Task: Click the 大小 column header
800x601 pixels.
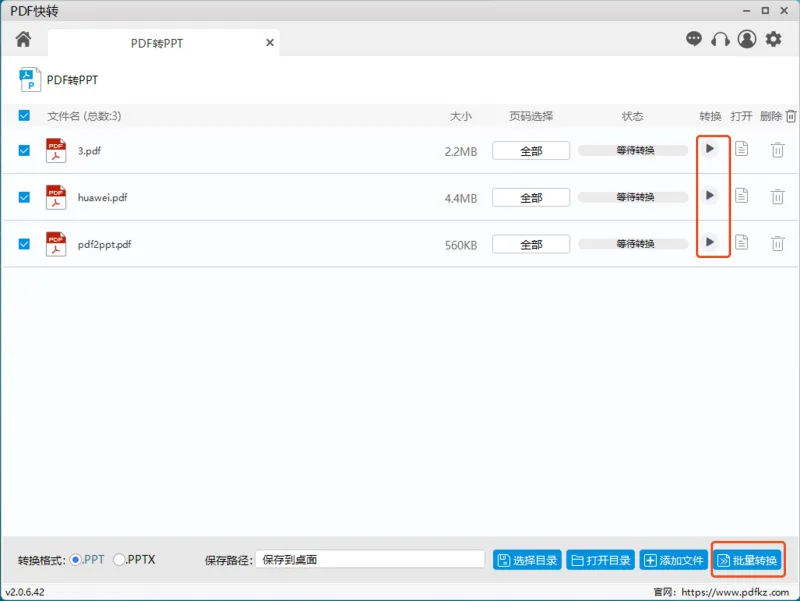Action: click(461, 116)
